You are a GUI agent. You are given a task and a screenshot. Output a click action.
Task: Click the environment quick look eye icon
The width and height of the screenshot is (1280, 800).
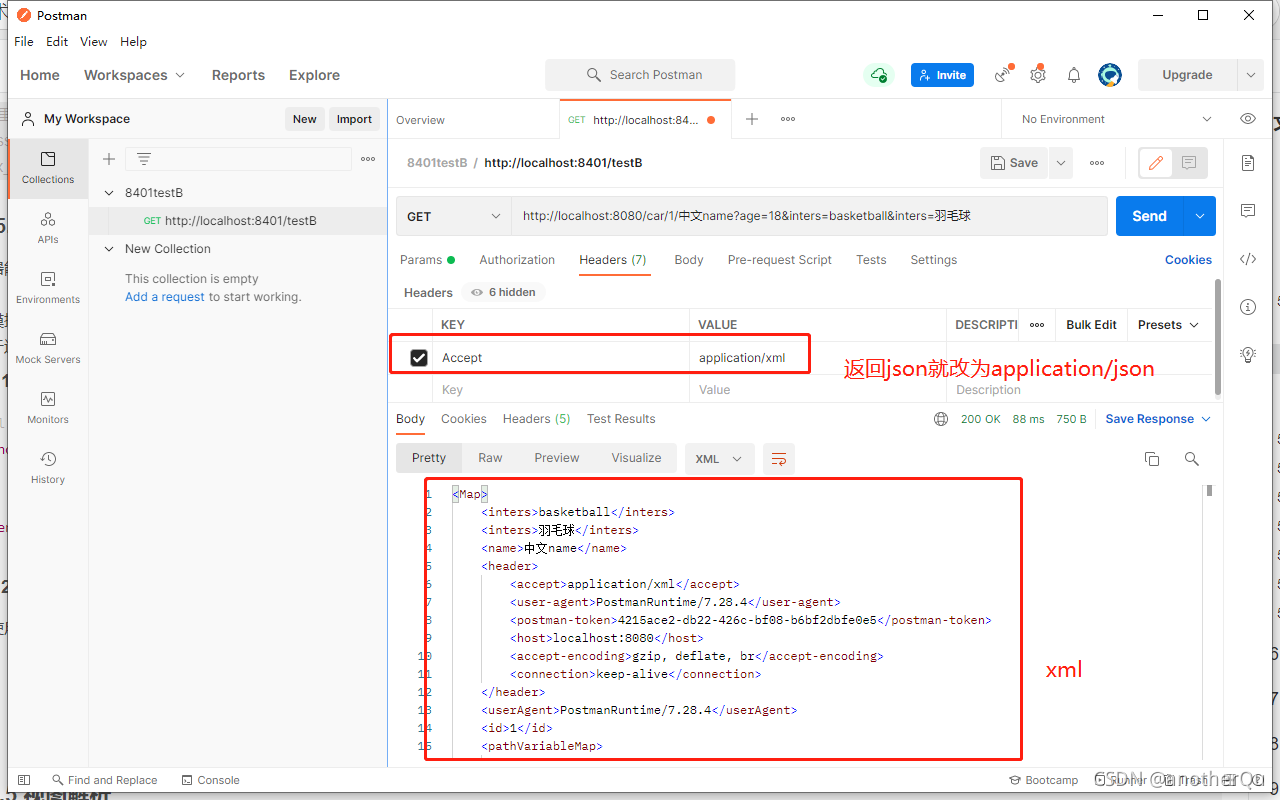[x=1248, y=119]
